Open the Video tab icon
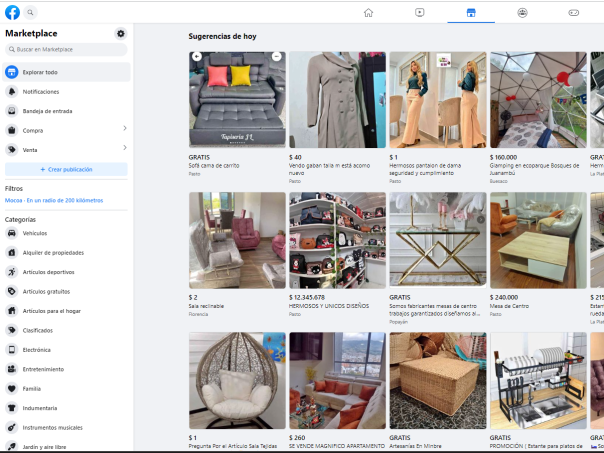Screen dimensions: 604x453 pyautogui.click(x=420, y=13)
